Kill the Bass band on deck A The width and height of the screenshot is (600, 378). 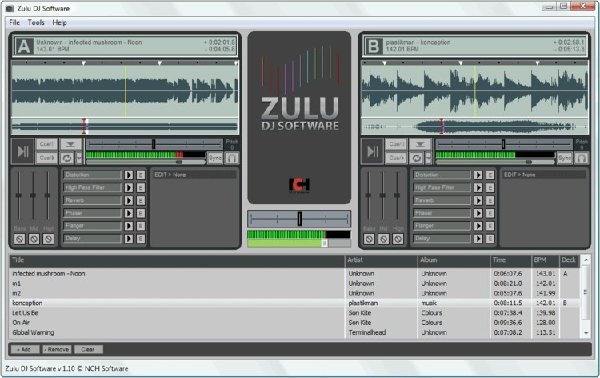click(20, 239)
